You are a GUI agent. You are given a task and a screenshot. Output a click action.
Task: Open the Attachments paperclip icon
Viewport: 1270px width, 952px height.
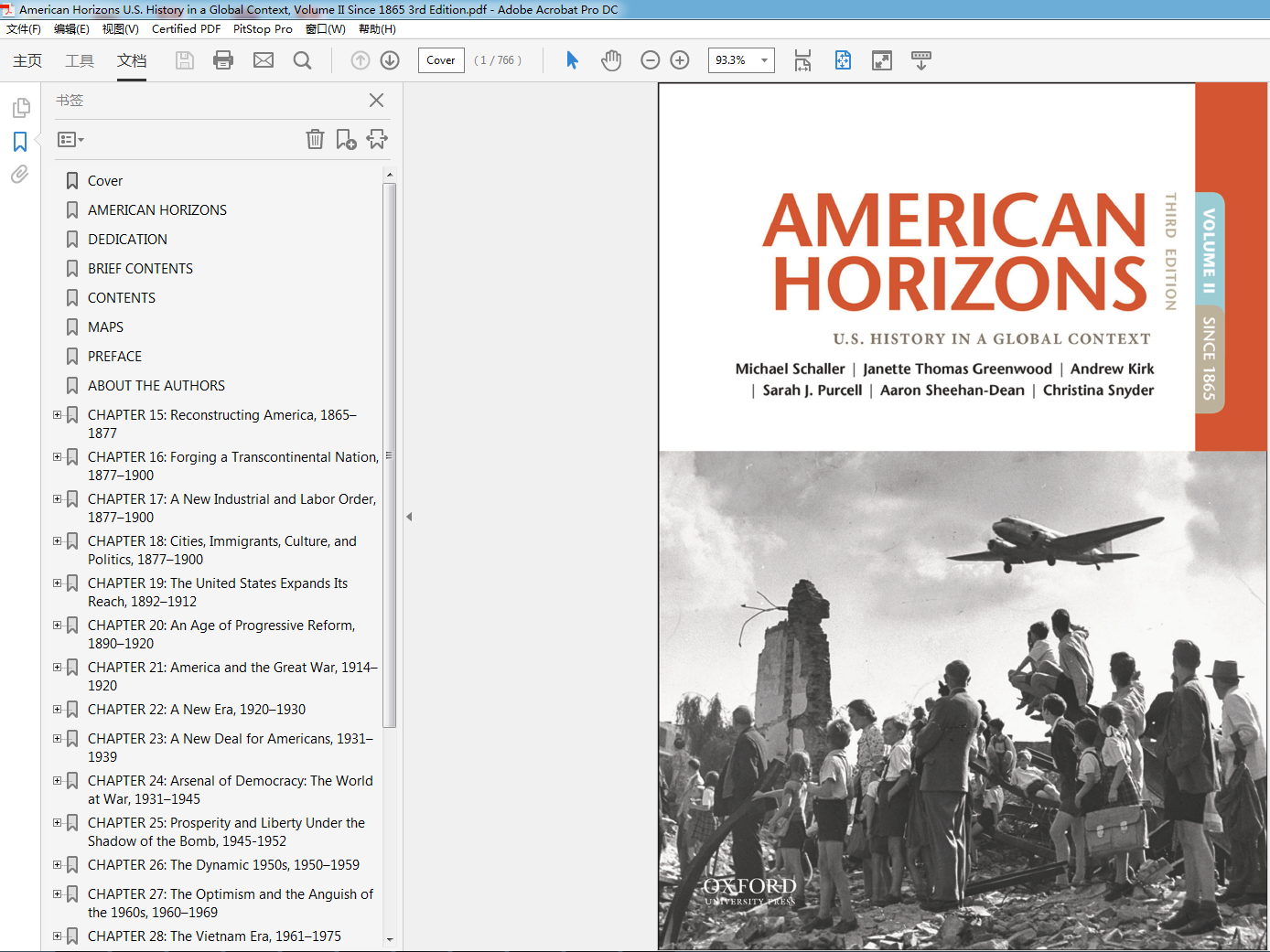(20, 174)
